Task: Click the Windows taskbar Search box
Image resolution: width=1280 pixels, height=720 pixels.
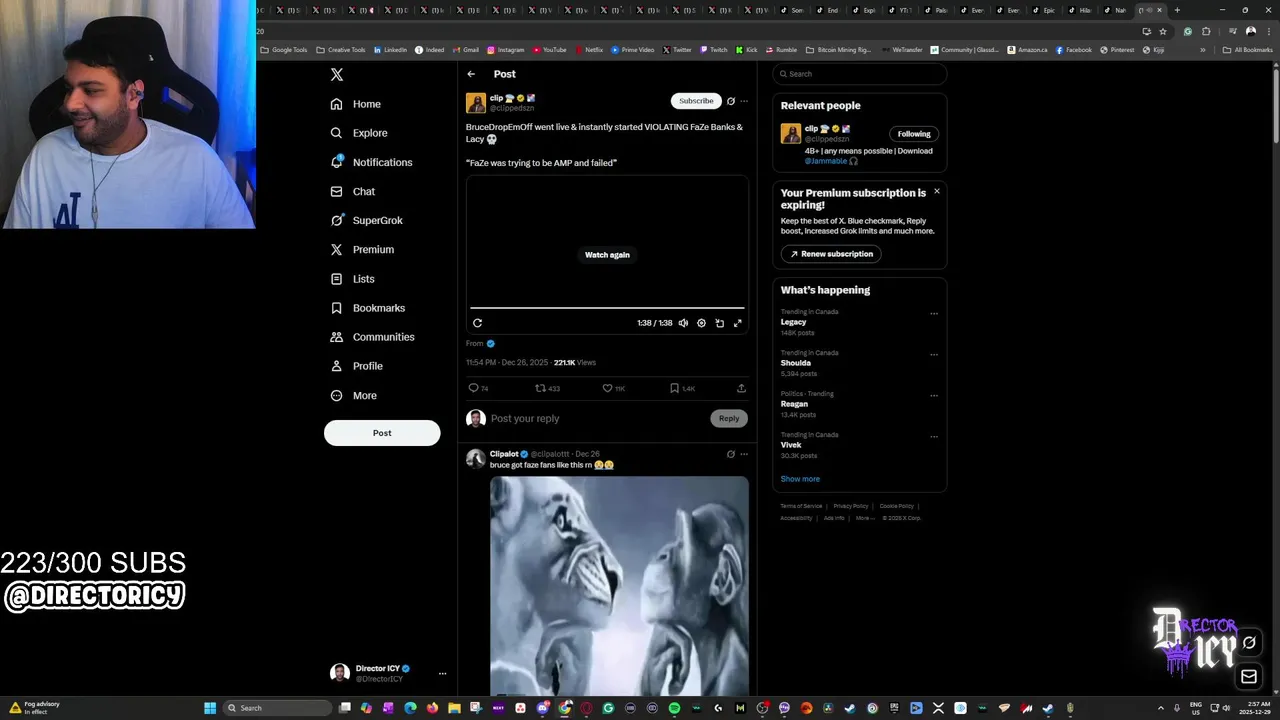Action: pyautogui.click(x=277, y=708)
